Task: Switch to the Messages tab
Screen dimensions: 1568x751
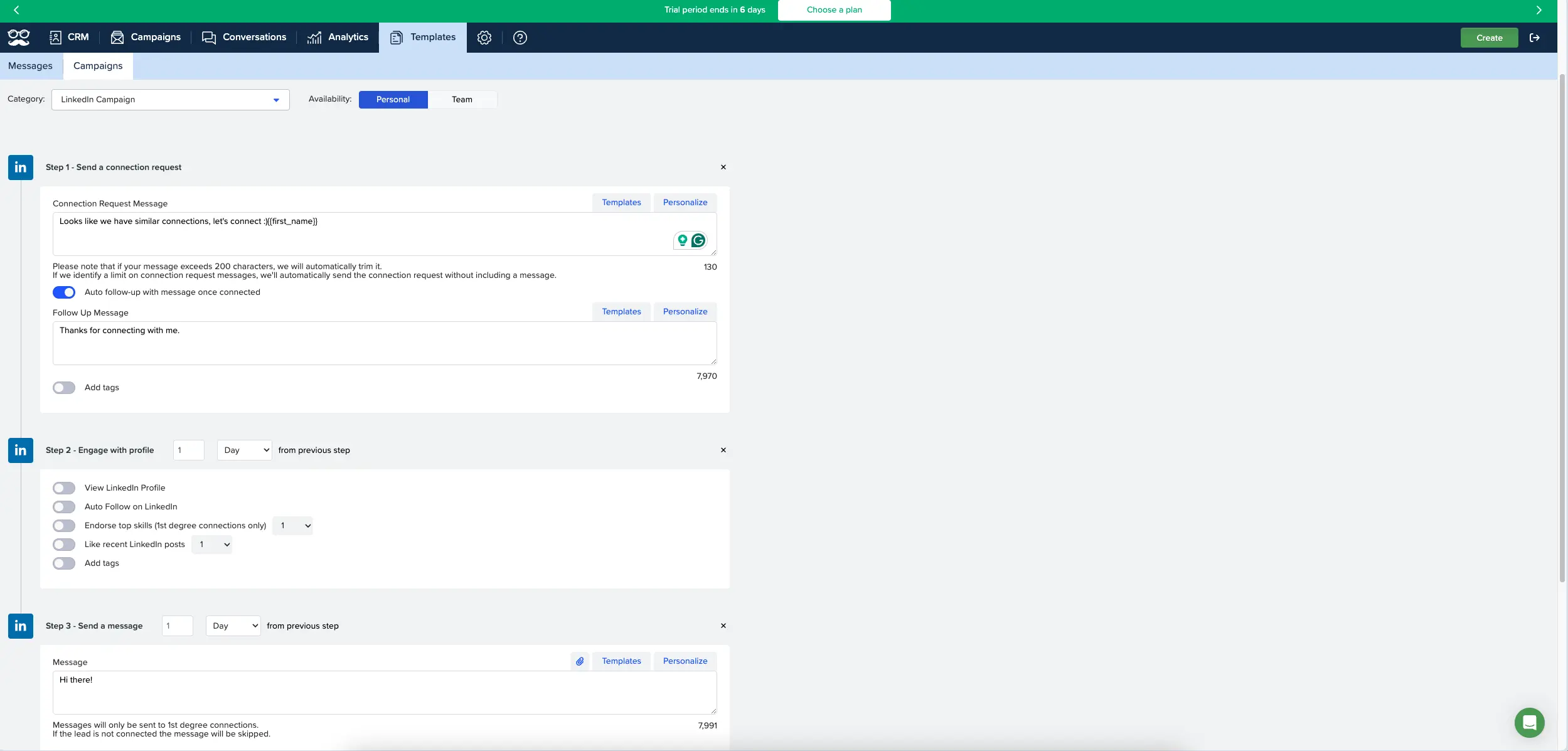Action: click(x=30, y=66)
